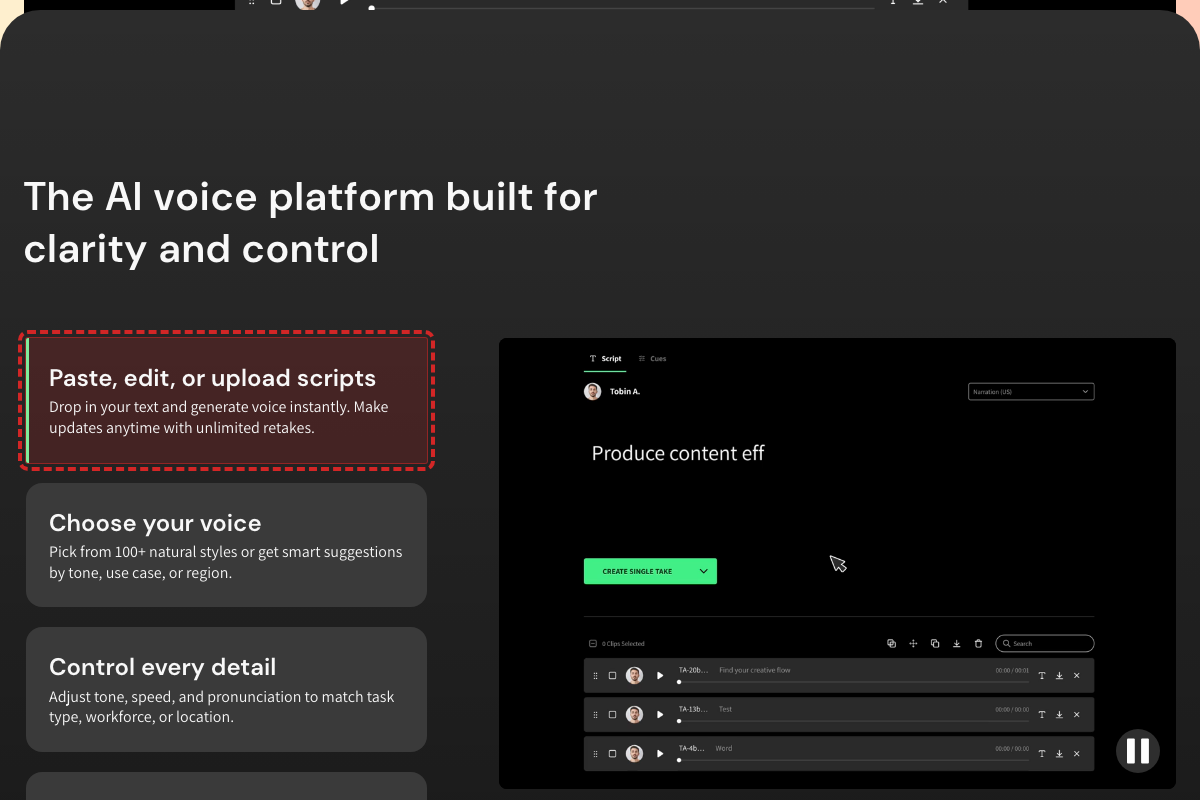Screen dimensions: 1200x800
Task: Click the text icon on "Find your creative flow" clip
Action: coord(1042,676)
